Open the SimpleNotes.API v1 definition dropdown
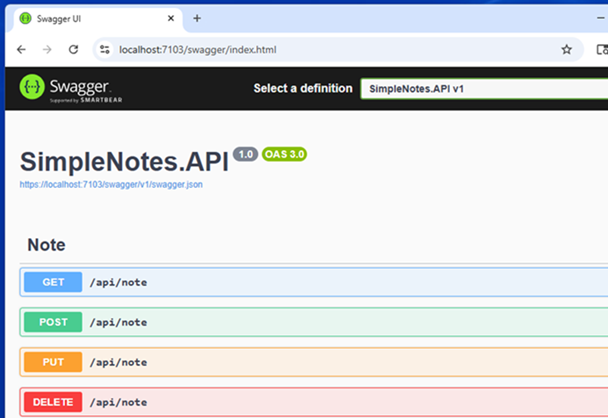 pos(484,89)
